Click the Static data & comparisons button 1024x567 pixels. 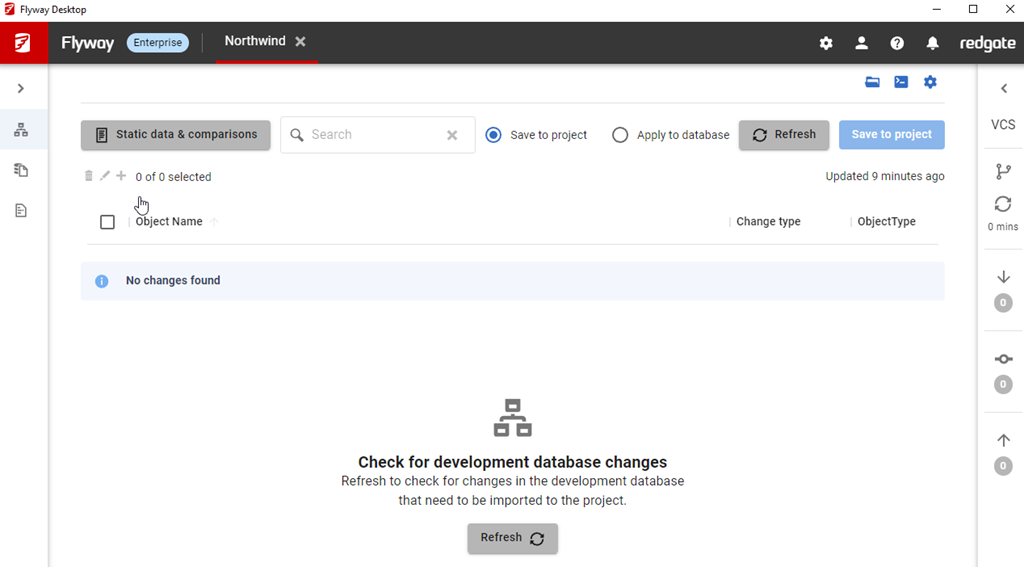pyautogui.click(x=176, y=135)
